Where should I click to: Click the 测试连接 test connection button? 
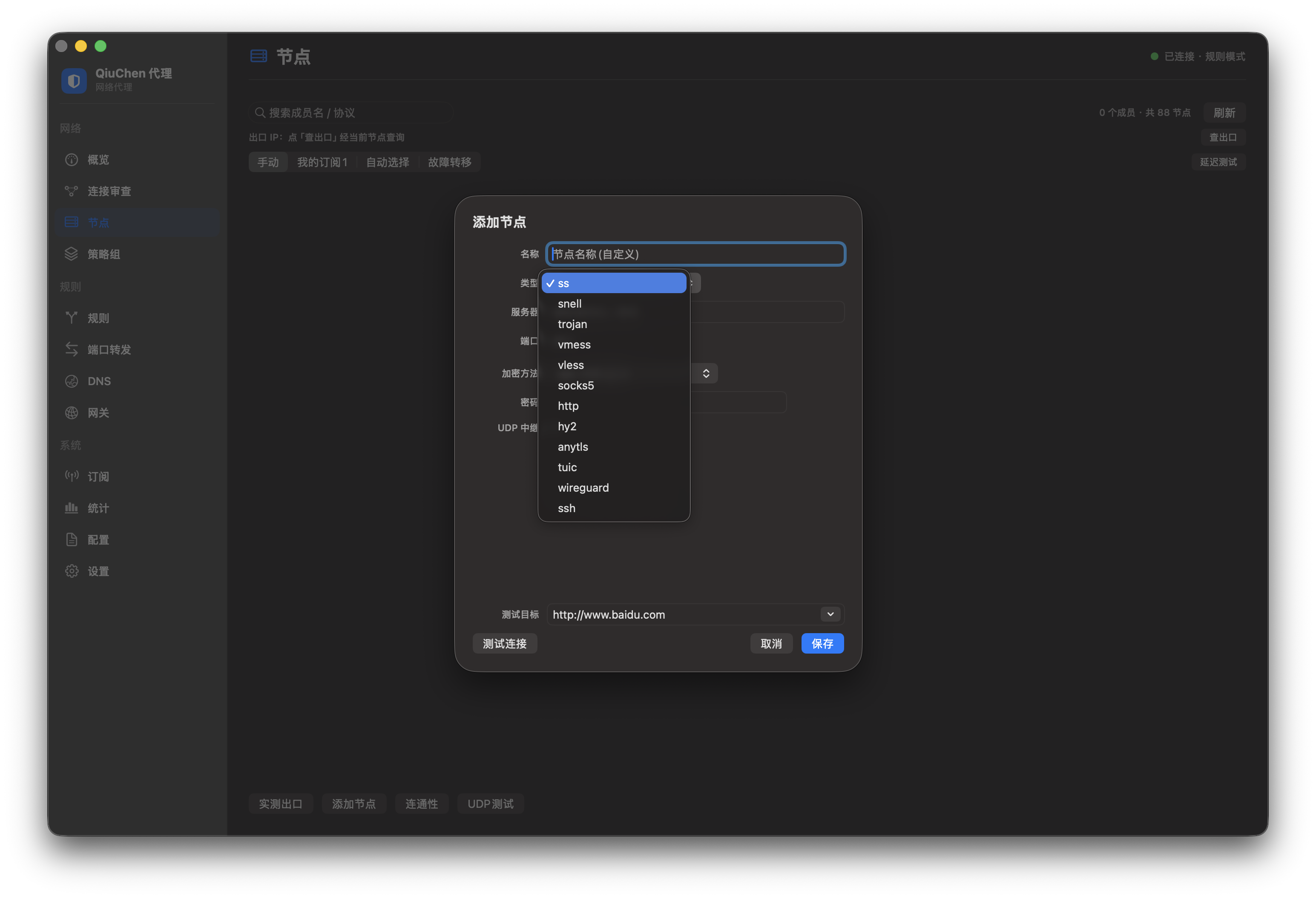[x=505, y=643]
